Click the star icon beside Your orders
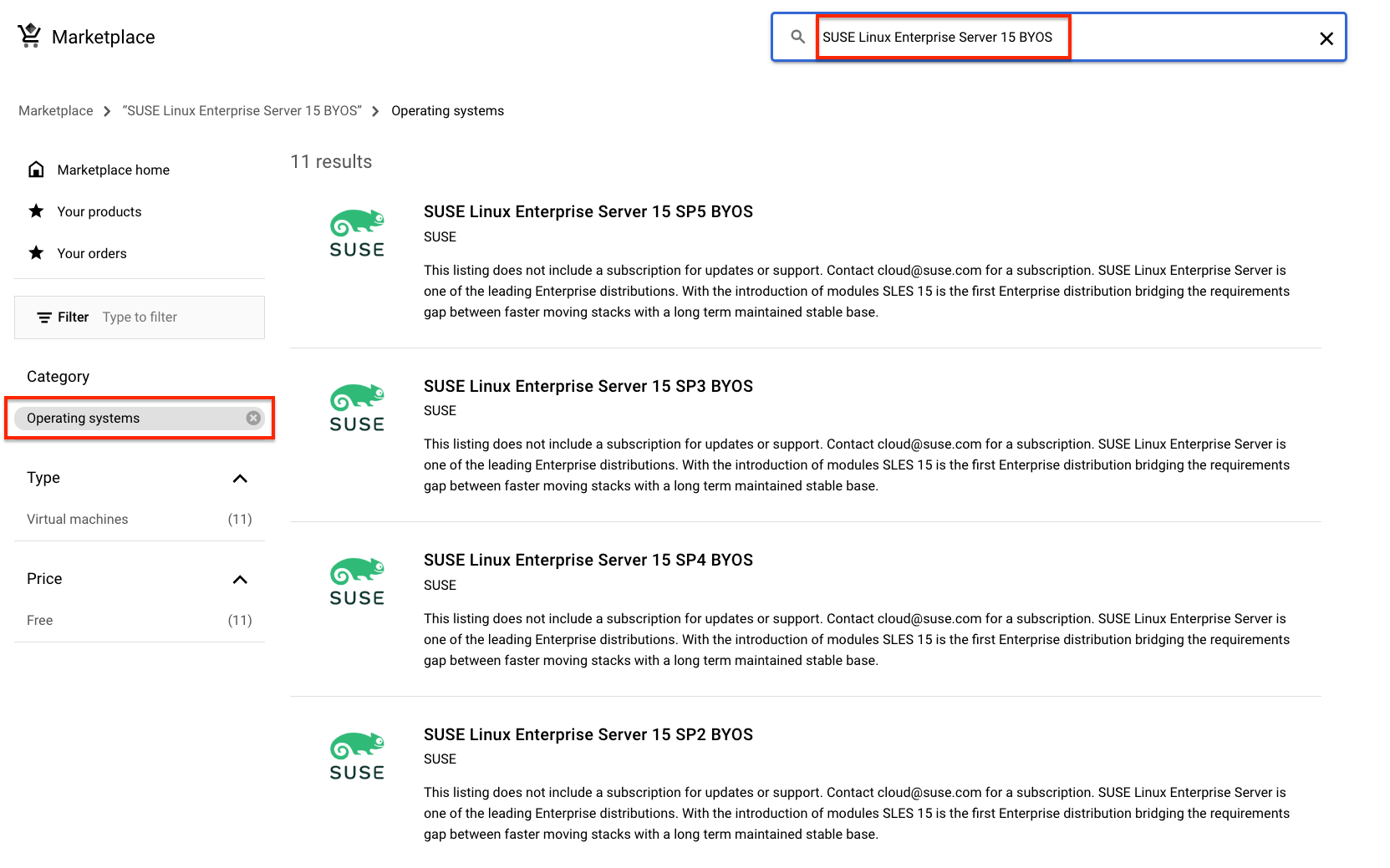This screenshot has height=868, width=1390. click(37, 252)
